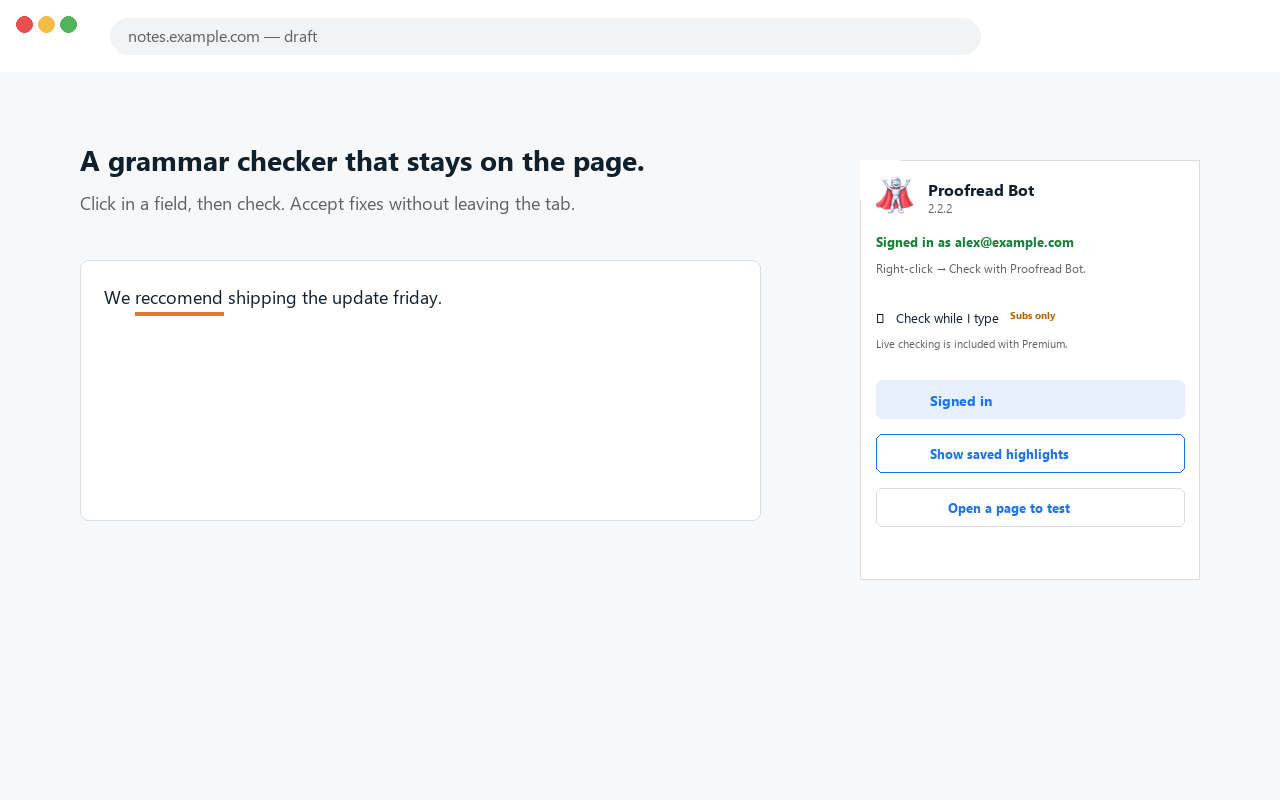Open Show saved highlights

point(1030,453)
